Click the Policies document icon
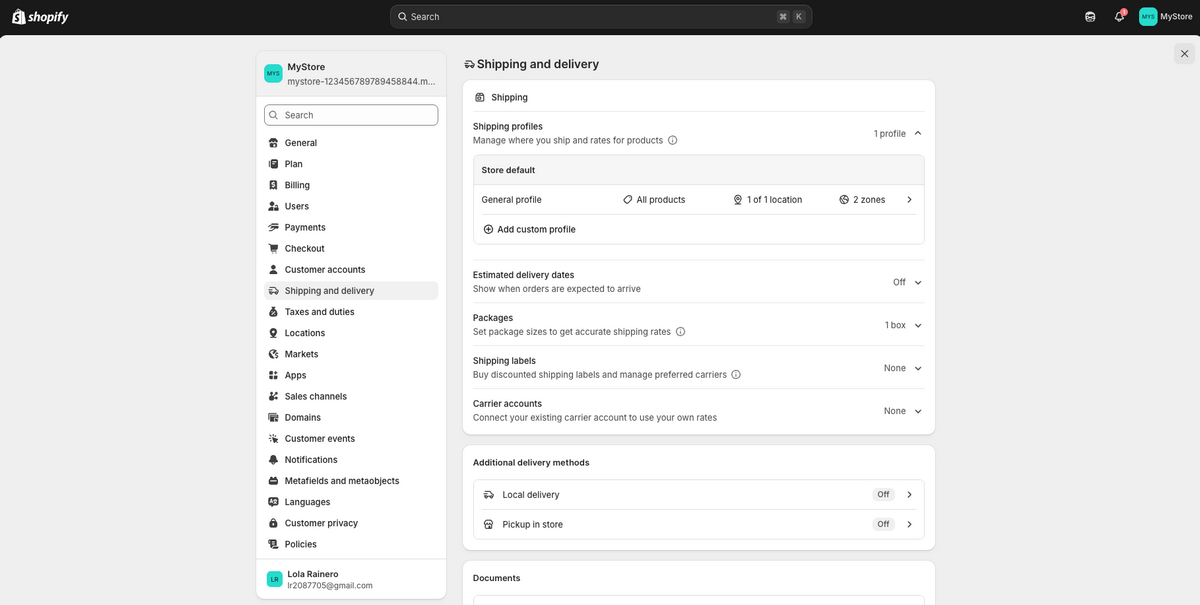Image resolution: width=1200 pixels, height=605 pixels. coord(274,544)
